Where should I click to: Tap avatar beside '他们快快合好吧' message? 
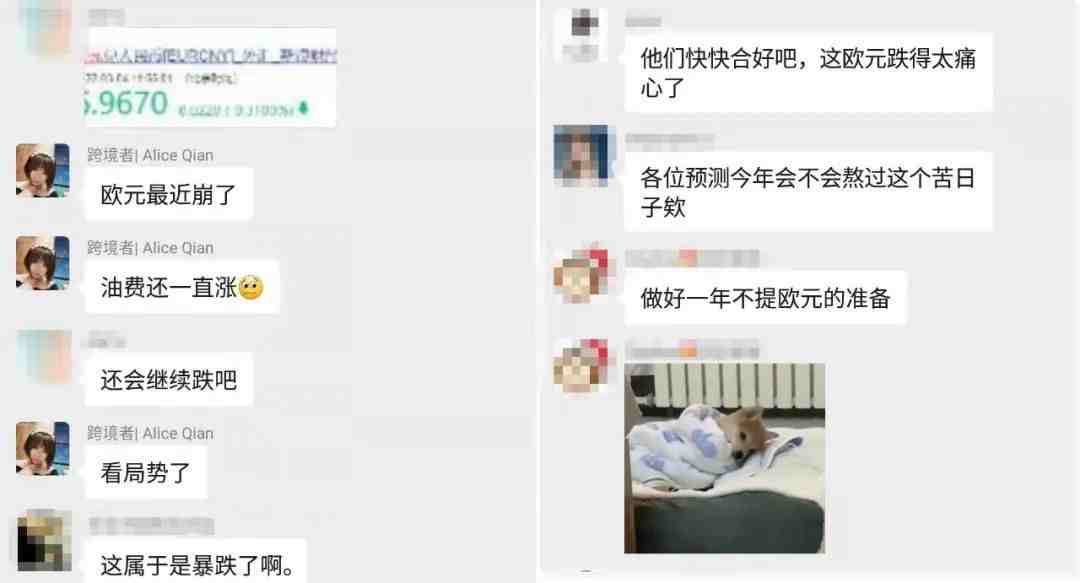pyautogui.click(x=581, y=34)
